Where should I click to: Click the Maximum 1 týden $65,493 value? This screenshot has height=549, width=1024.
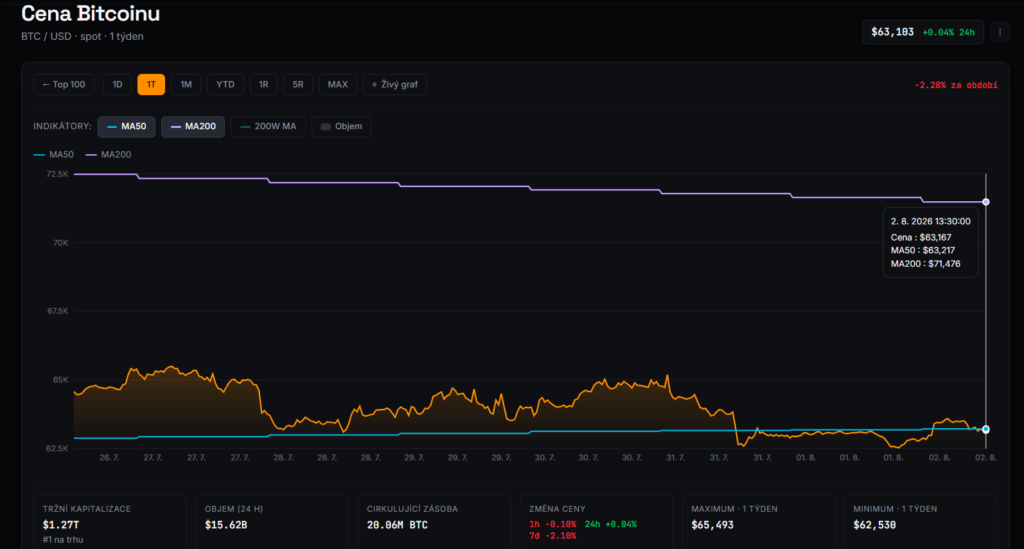[x=712, y=525]
